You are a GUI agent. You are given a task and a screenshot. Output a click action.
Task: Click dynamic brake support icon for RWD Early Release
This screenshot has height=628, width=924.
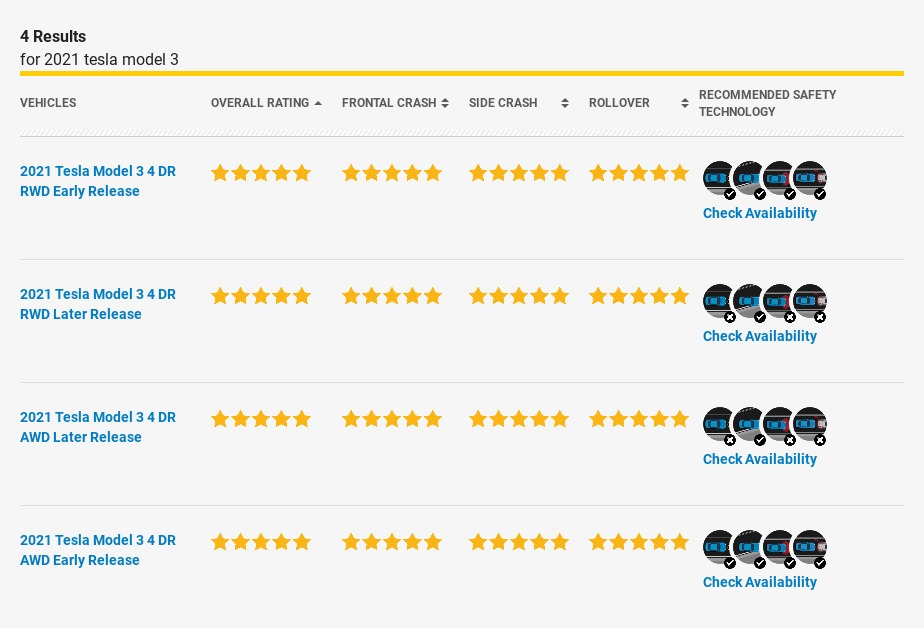pos(810,178)
